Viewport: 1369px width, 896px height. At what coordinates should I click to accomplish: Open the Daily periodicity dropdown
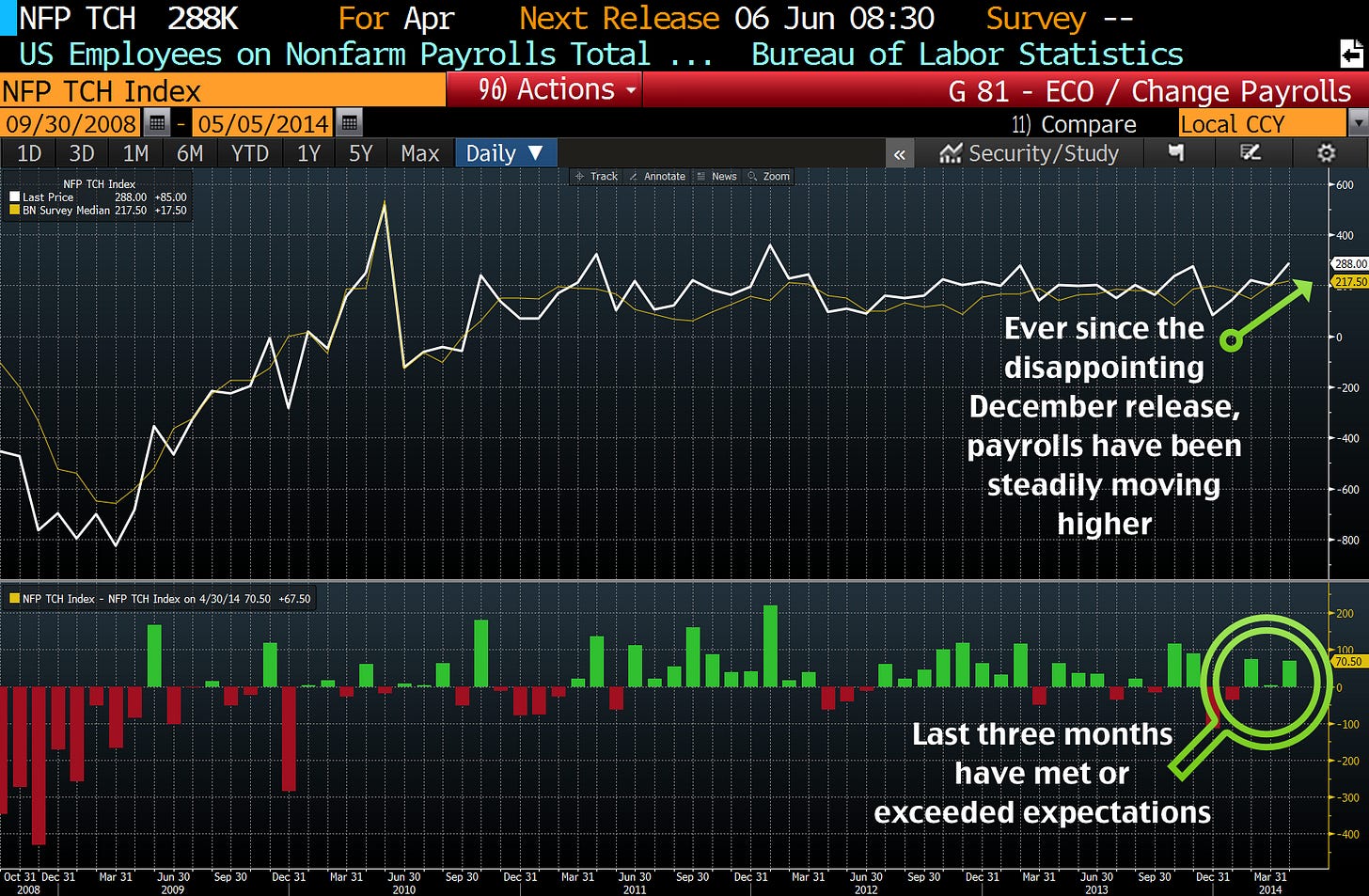point(506,153)
